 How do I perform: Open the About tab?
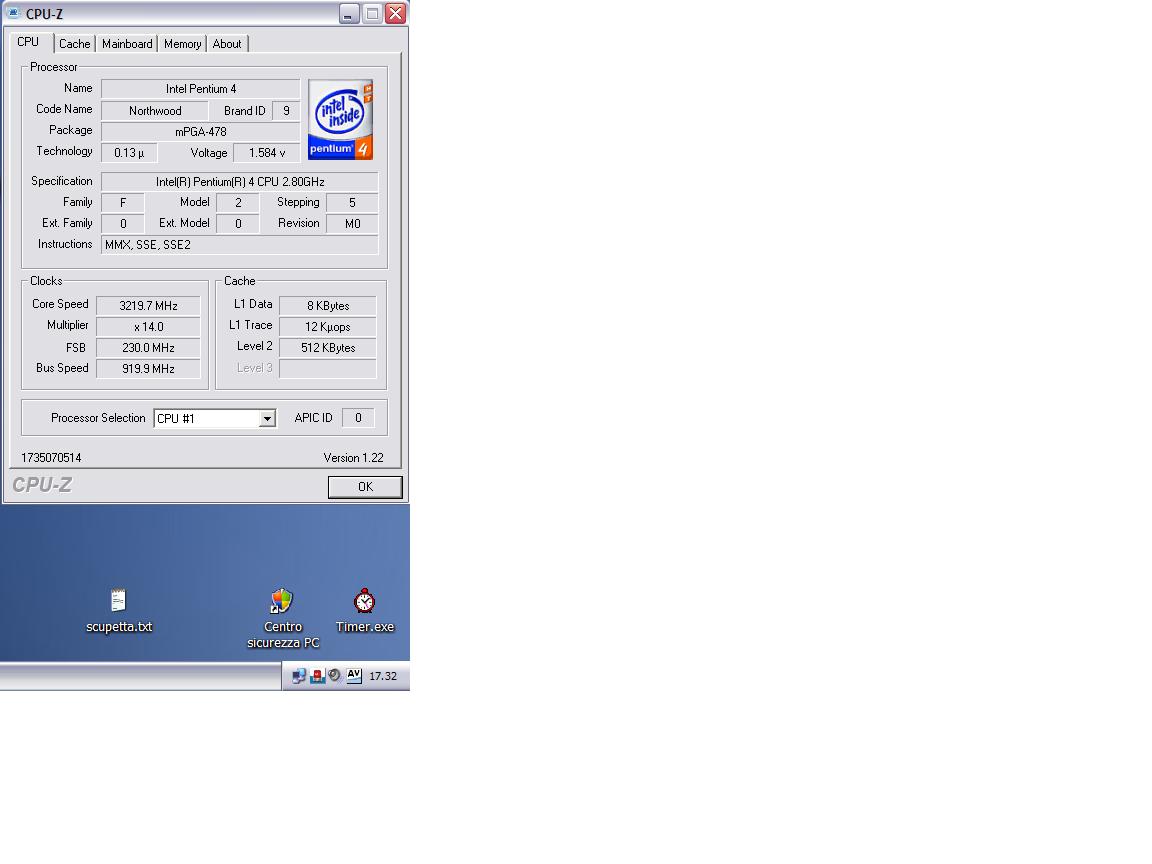(x=227, y=44)
